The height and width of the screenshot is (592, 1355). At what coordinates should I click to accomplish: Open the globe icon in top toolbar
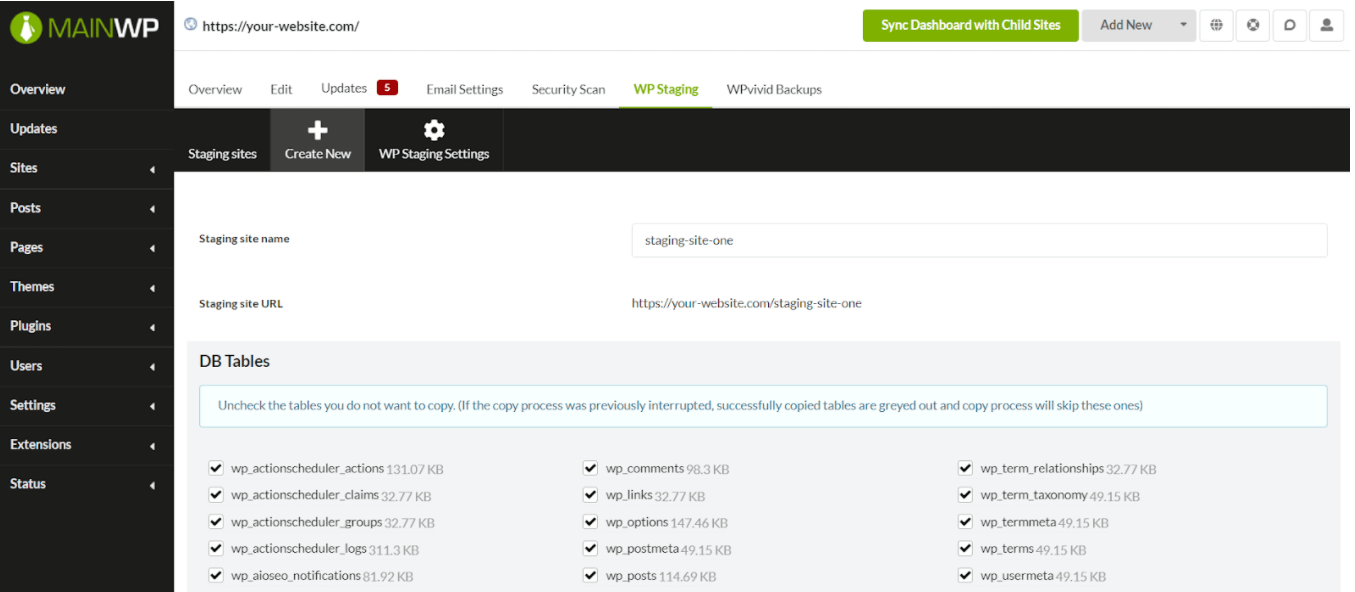click(x=1216, y=25)
